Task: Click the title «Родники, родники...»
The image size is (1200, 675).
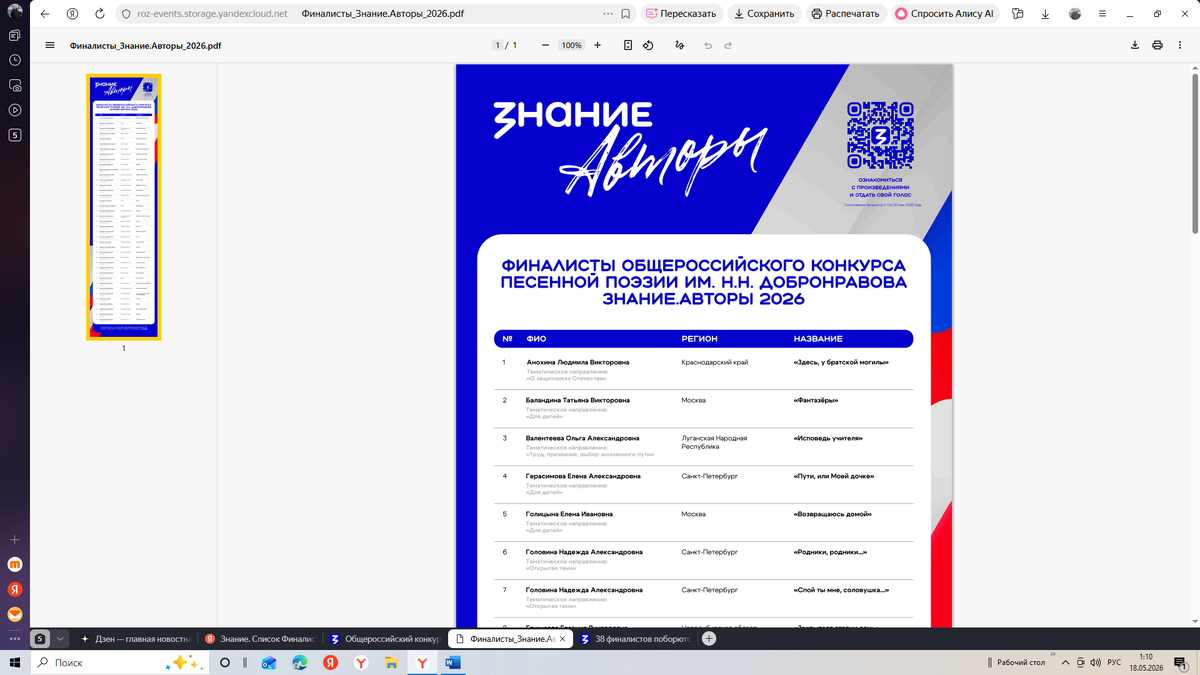Action: [x=830, y=552]
